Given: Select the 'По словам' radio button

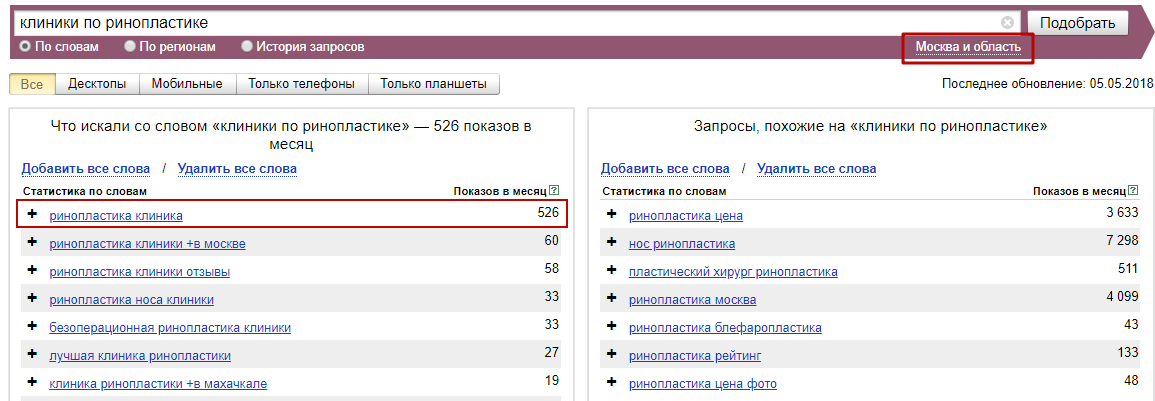Looking at the screenshot, I should tap(26, 46).
